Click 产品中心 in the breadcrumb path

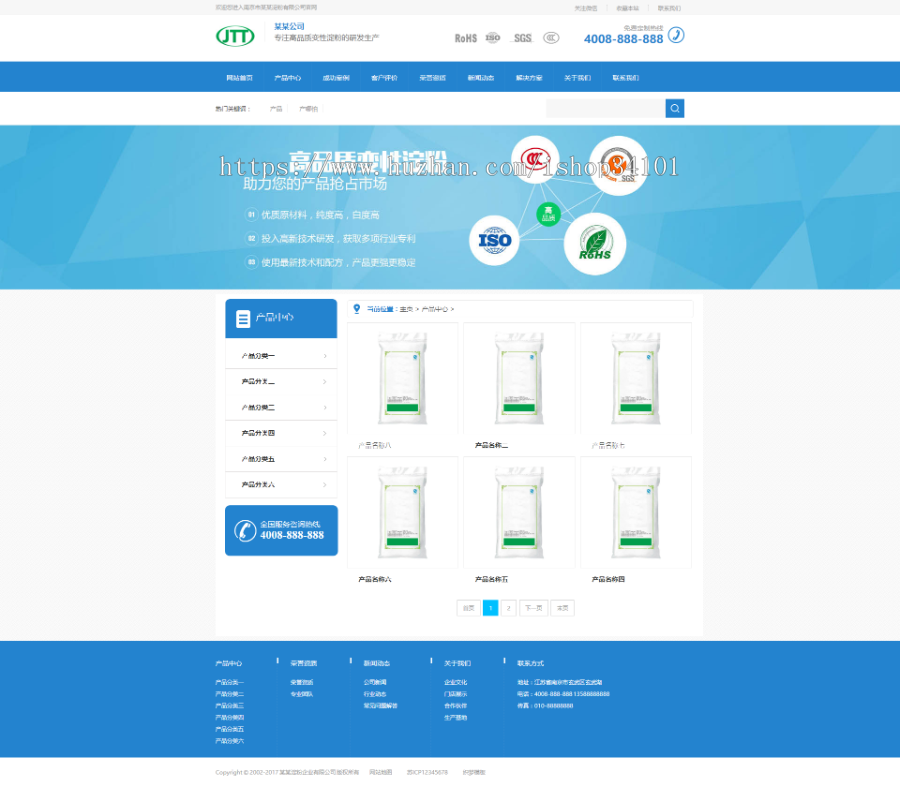435,309
